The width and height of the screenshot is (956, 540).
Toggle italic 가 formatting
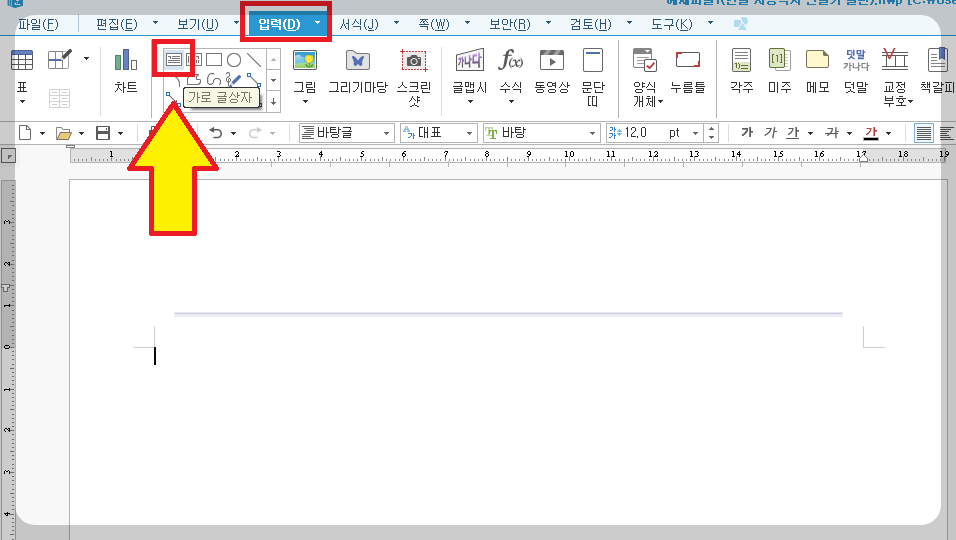[770, 132]
